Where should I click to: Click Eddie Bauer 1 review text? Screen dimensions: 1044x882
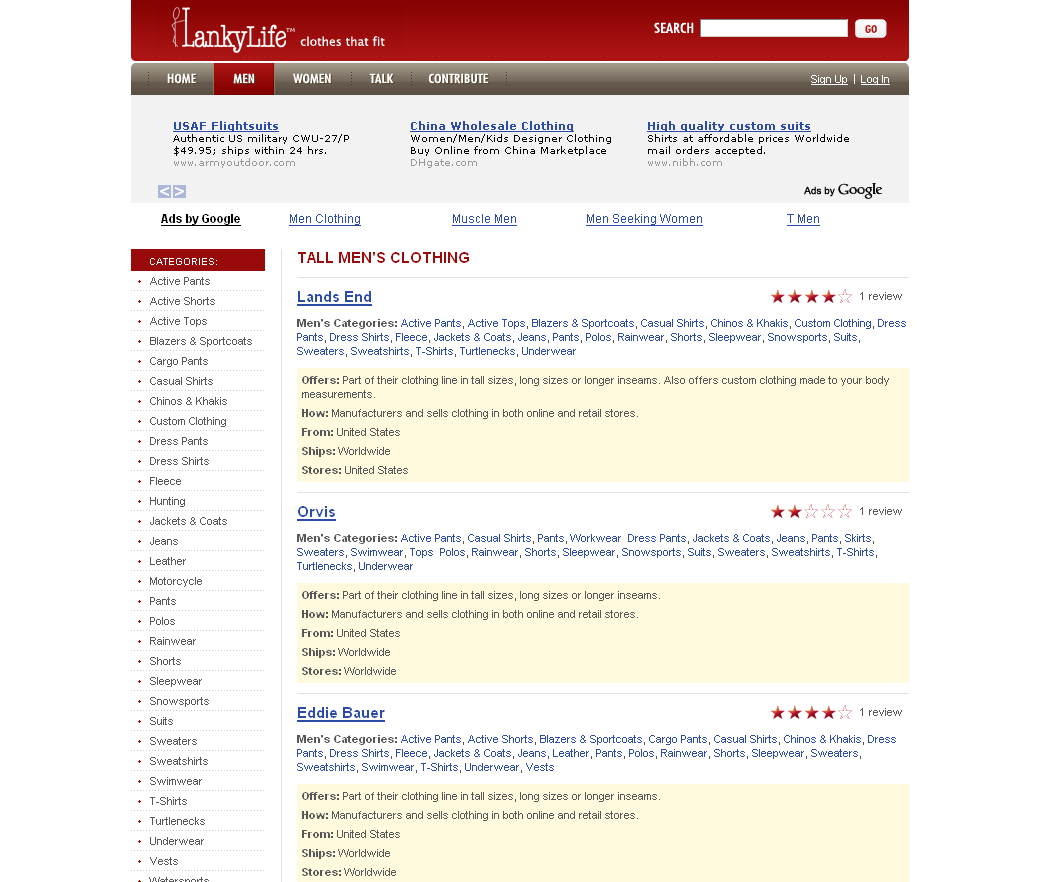click(x=880, y=712)
